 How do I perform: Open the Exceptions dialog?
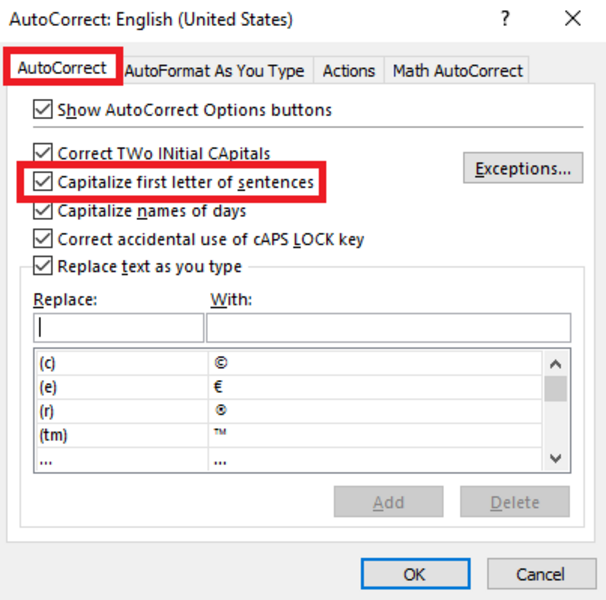pyautogui.click(x=523, y=168)
